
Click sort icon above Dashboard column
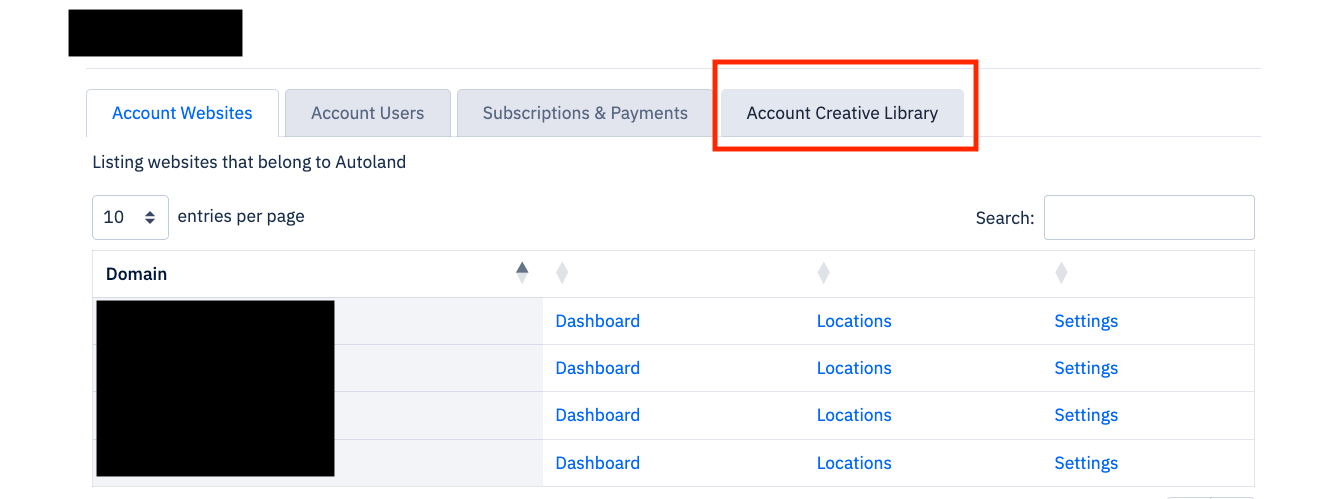pyautogui.click(x=562, y=273)
